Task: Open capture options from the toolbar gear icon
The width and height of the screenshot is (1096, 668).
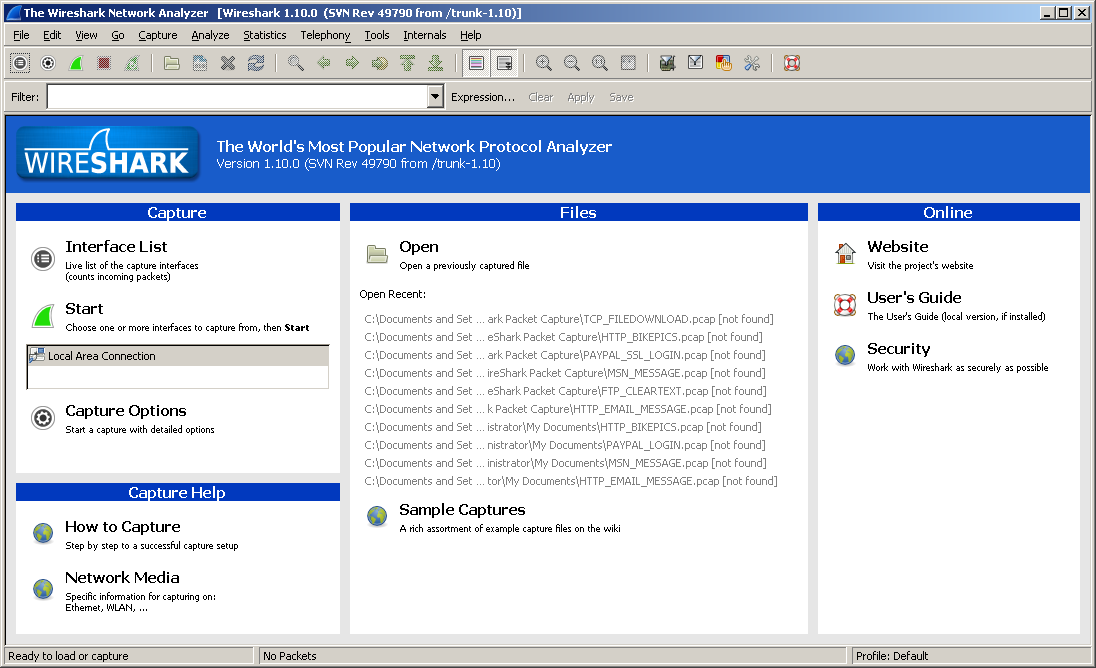Action: [x=48, y=64]
